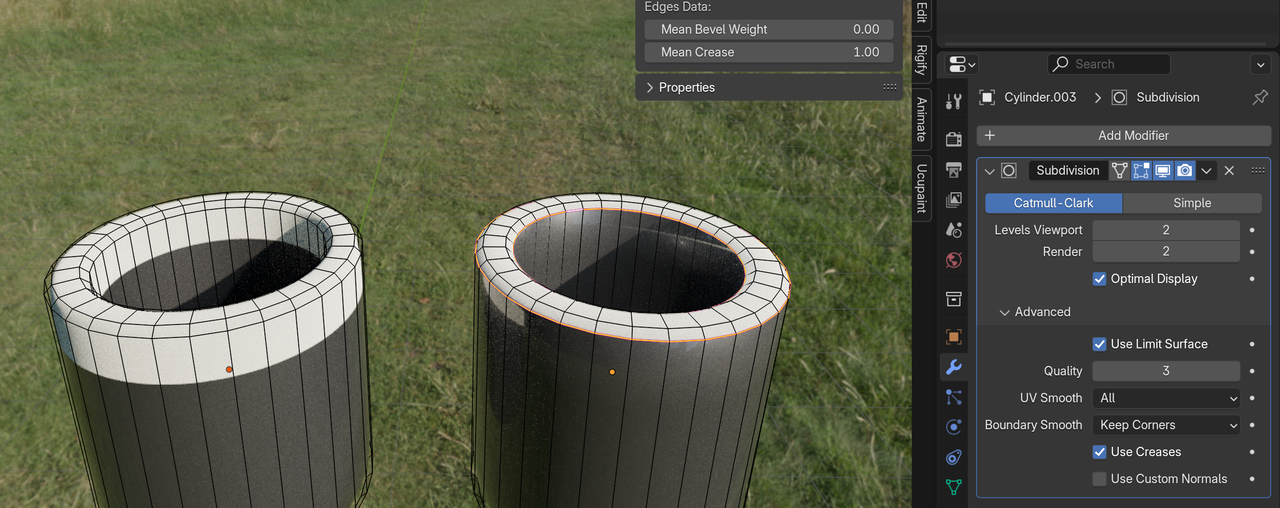1280x508 pixels.
Task: Uncheck the Optimal Display checkbox
Action: [x=1100, y=279]
